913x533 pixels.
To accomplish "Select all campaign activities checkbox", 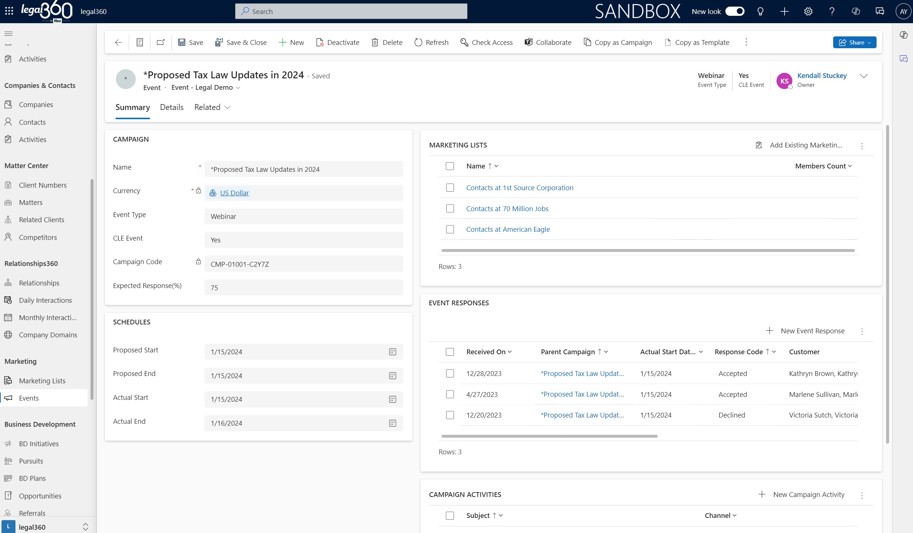I will (450, 516).
